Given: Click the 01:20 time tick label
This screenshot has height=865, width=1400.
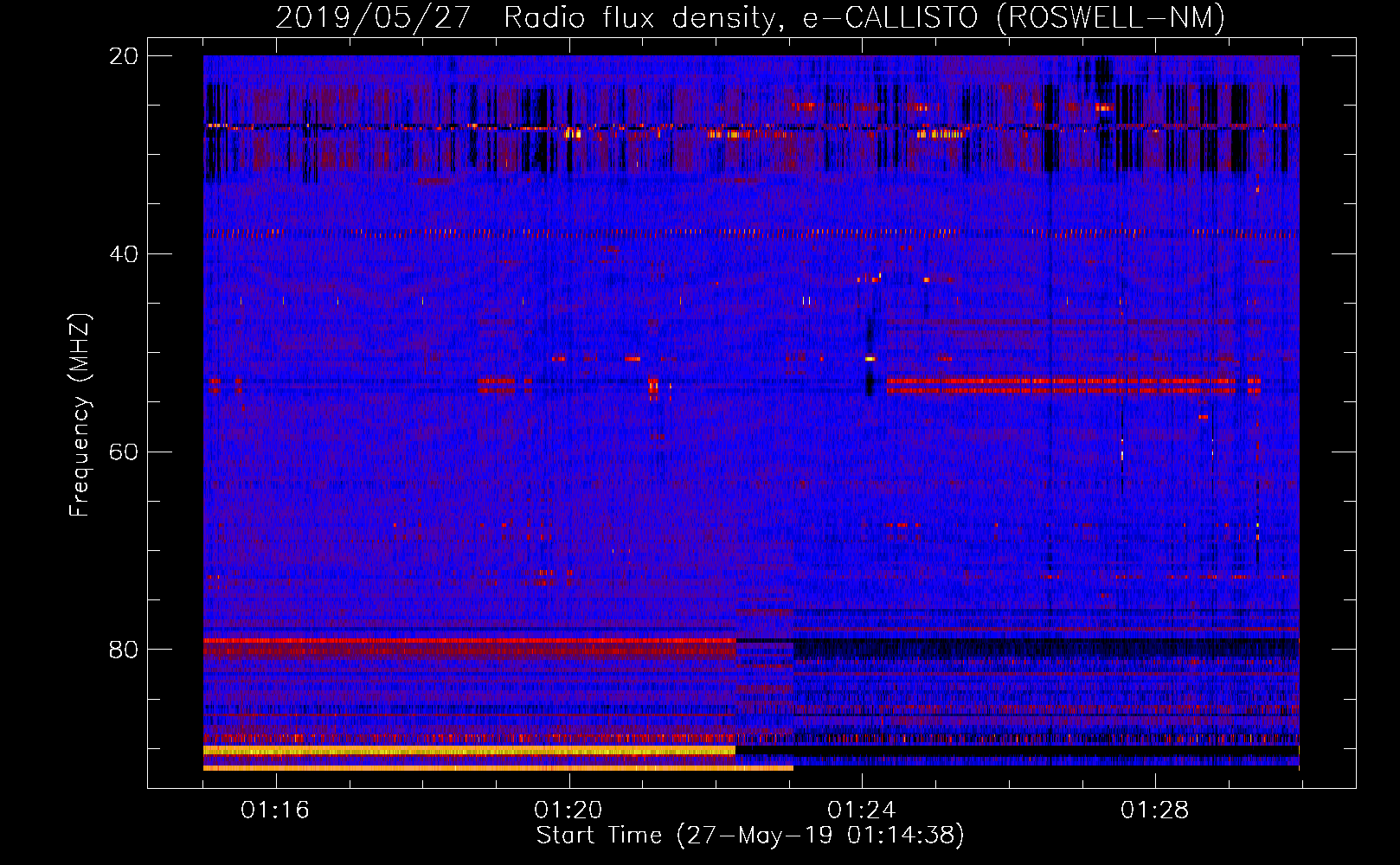Looking at the screenshot, I should [568, 811].
